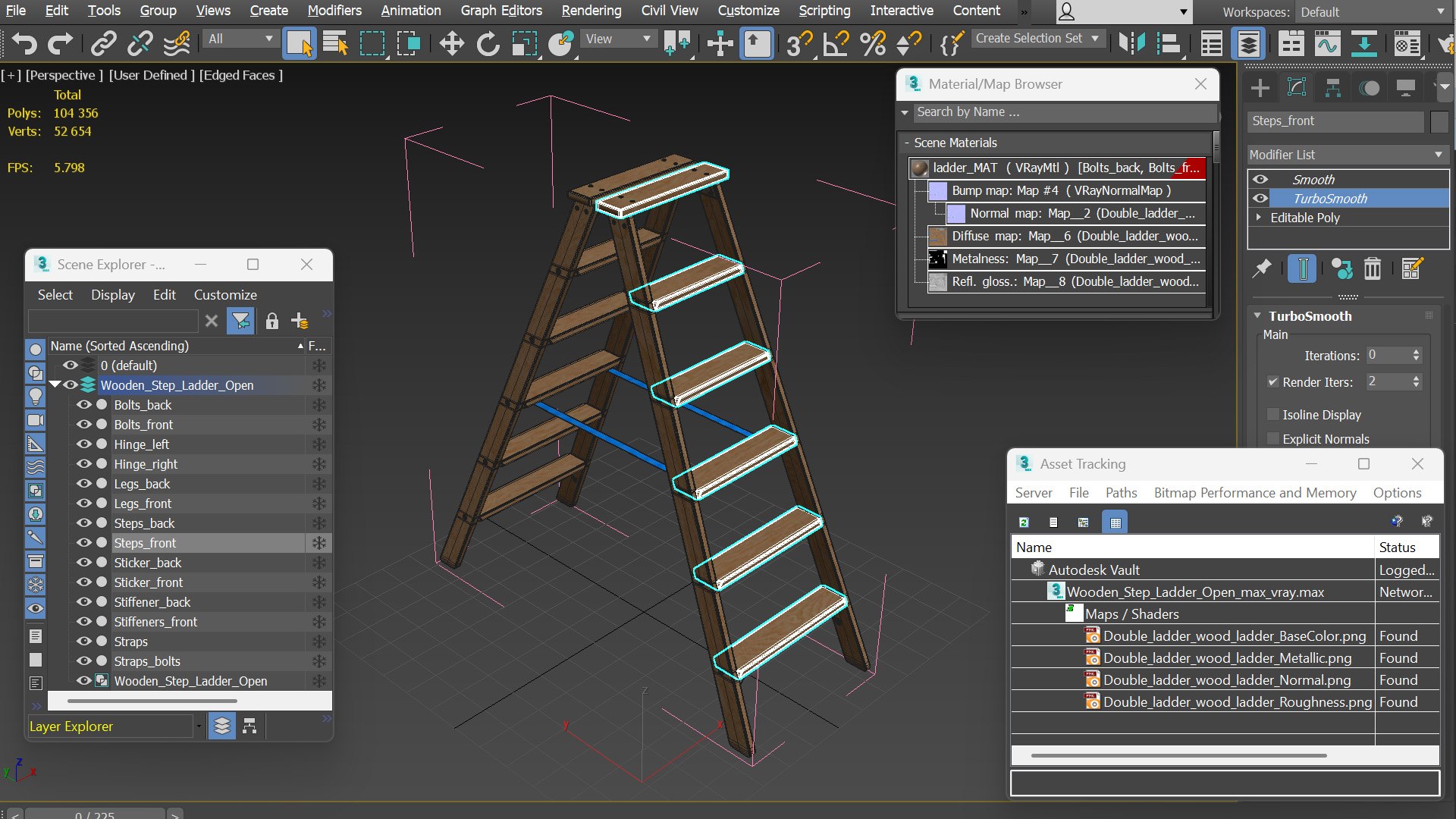
Task: Activate the Select and Link tool
Action: pyautogui.click(x=103, y=43)
